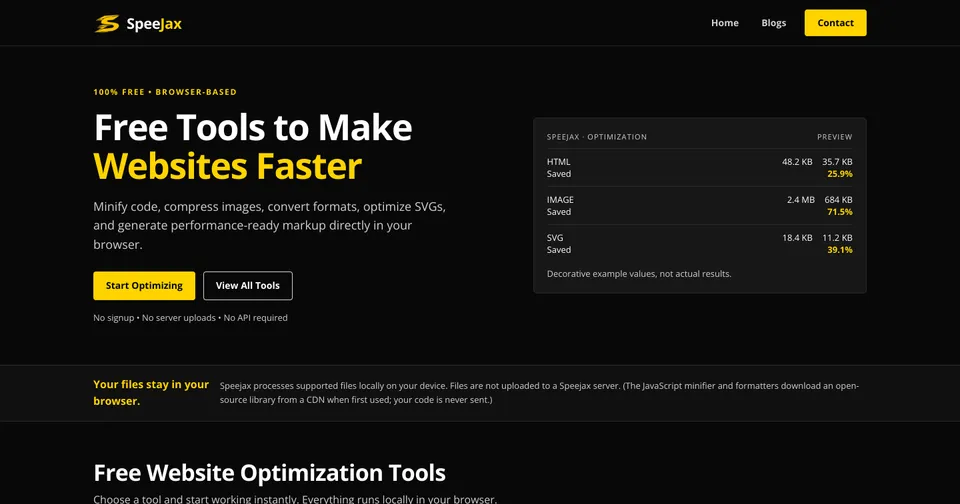Click the IMAGE row label
Image resolution: width=960 pixels, height=504 pixels.
coord(560,200)
